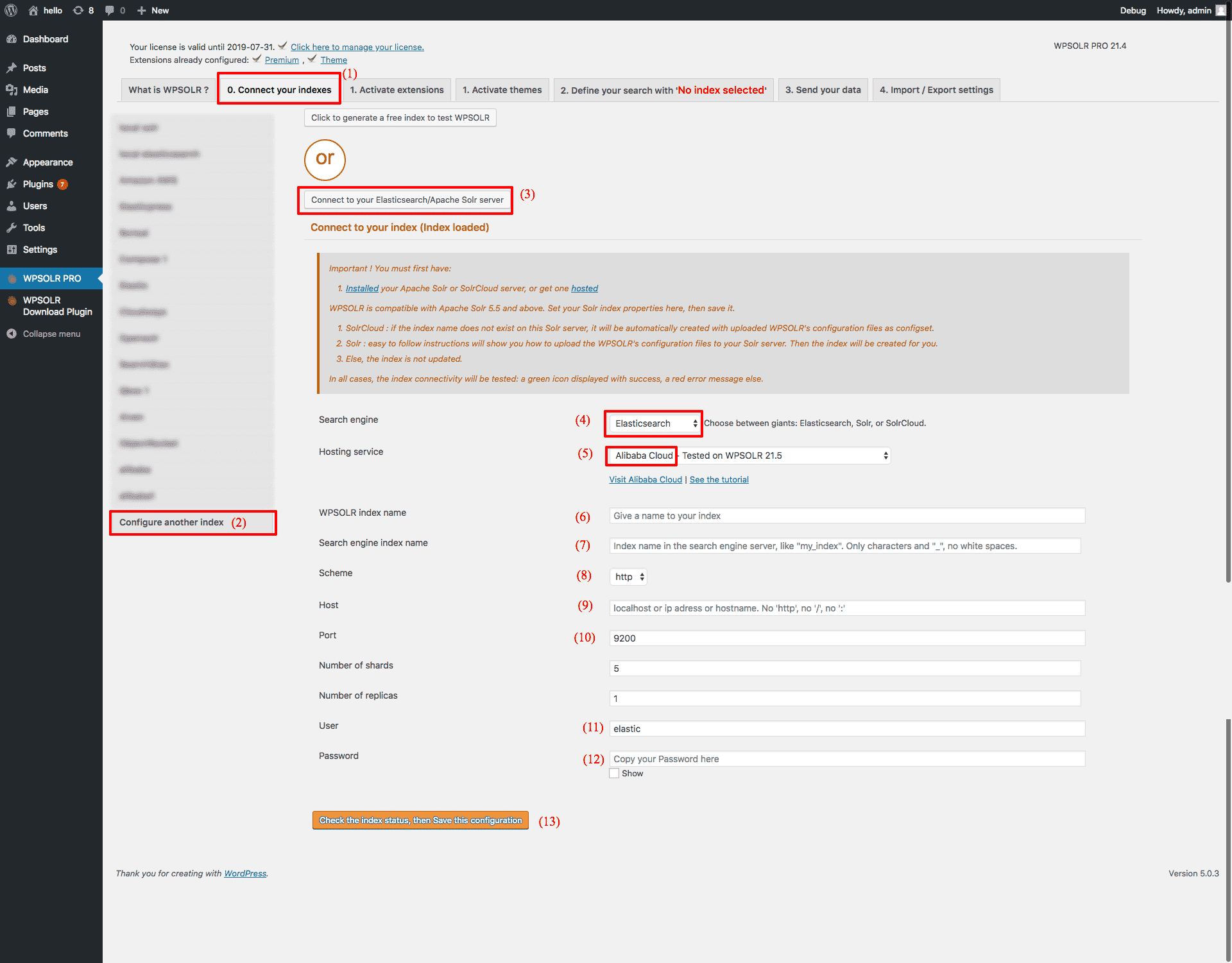Click admin avatar in top right

click(x=1220, y=10)
